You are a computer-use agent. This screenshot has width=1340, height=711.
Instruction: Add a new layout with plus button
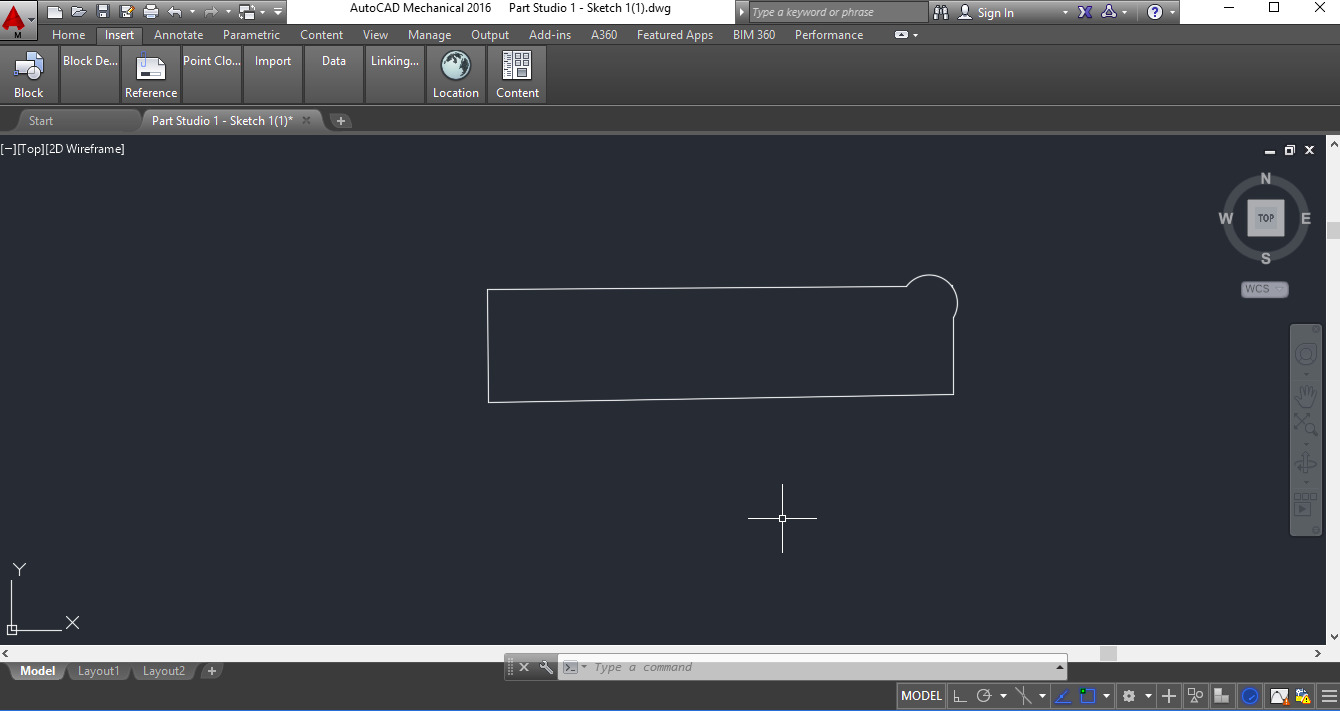pyautogui.click(x=211, y=671)
